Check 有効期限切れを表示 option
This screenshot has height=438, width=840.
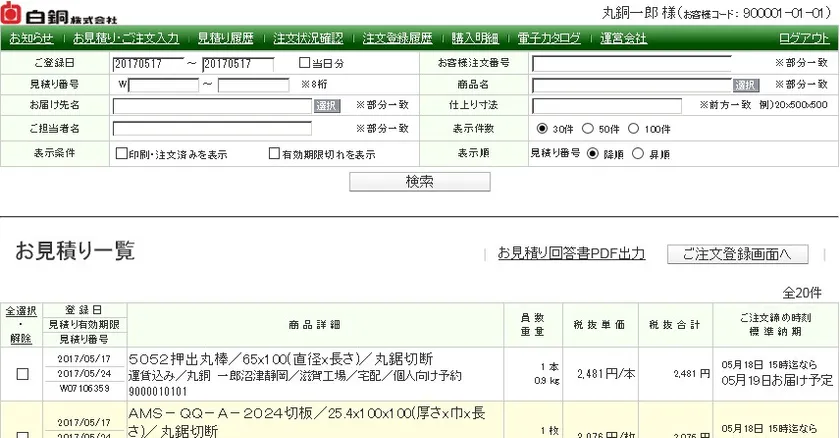point(274,155)
